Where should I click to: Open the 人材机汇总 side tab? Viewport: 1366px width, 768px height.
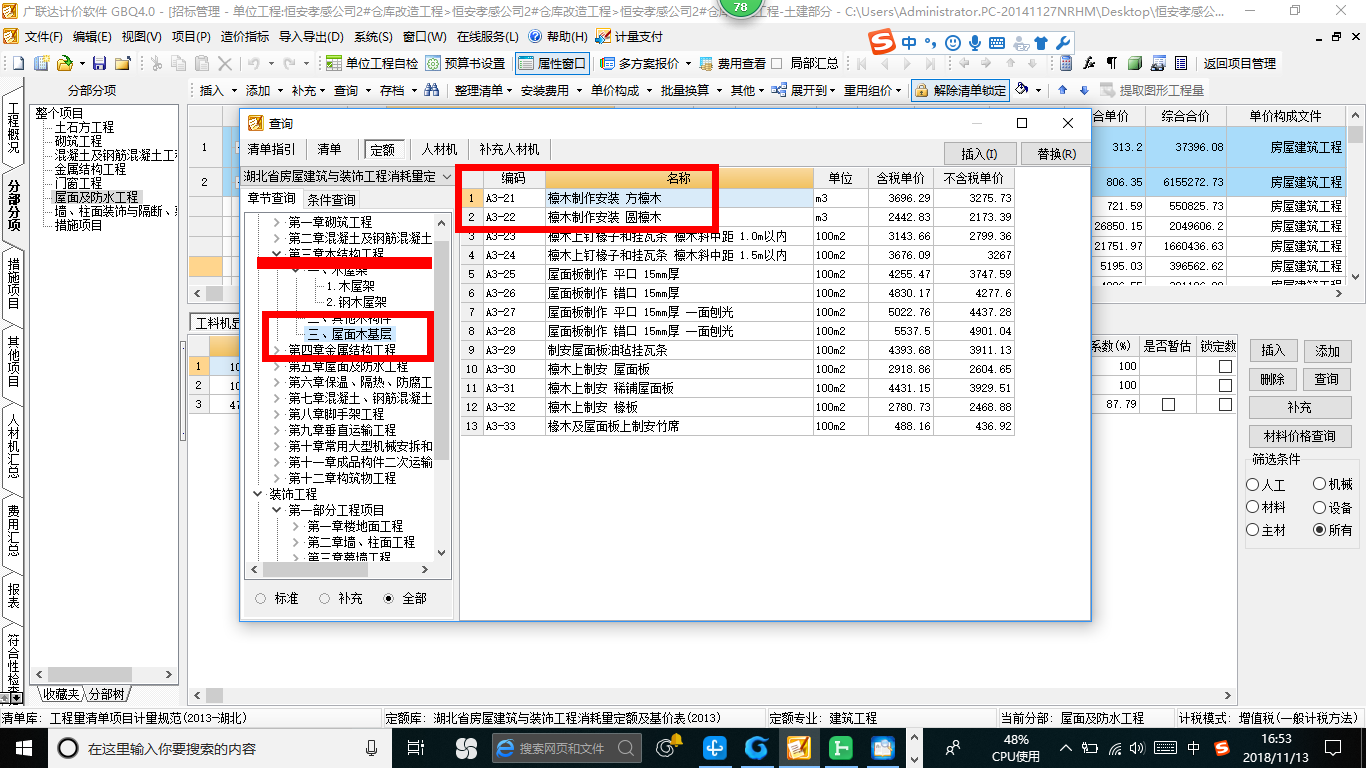pos(13,449)
